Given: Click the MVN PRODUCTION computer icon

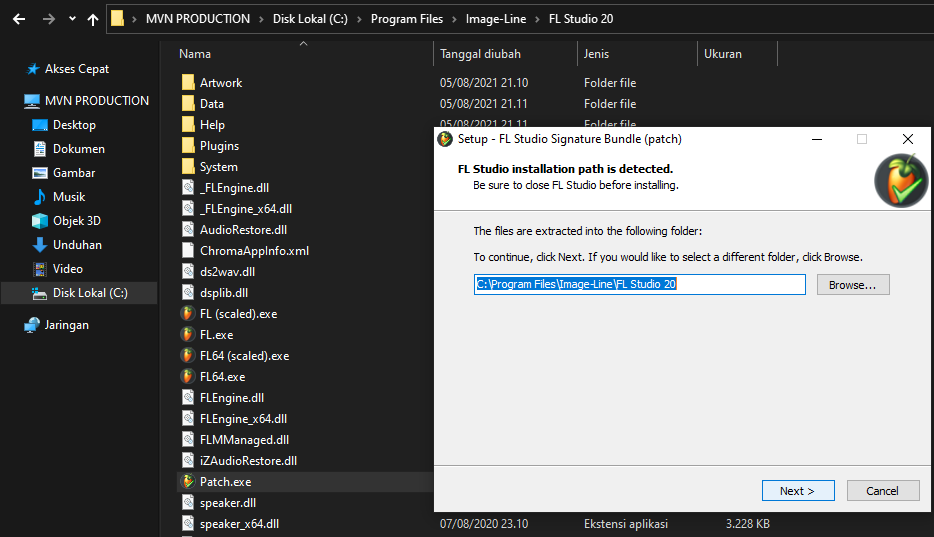Looking at the screenshot, I should coord(32,101).
